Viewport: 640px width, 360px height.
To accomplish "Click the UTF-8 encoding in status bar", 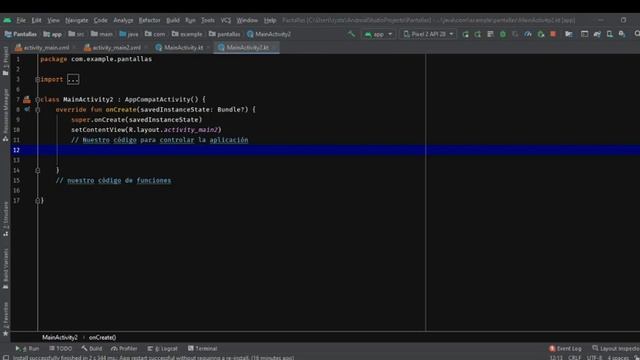I will click(x=594, y=358).
